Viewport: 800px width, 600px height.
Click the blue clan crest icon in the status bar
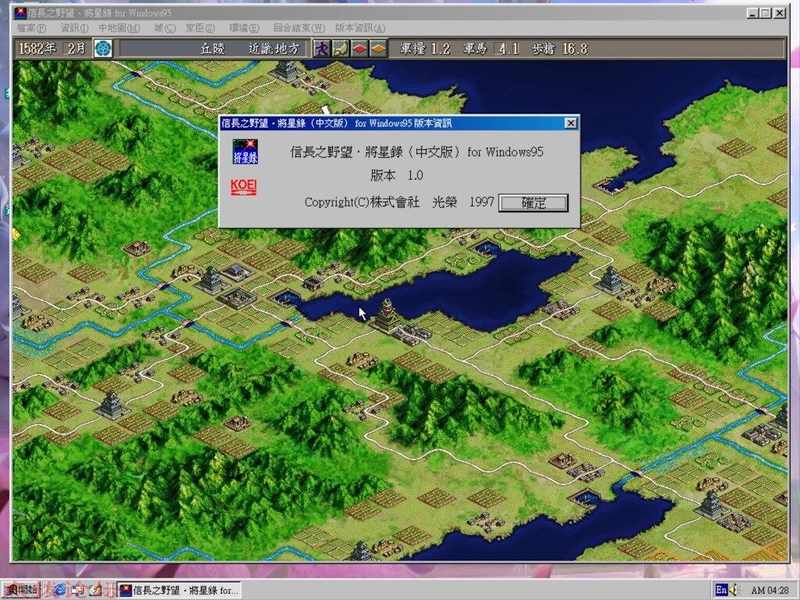tap(103, 49)
